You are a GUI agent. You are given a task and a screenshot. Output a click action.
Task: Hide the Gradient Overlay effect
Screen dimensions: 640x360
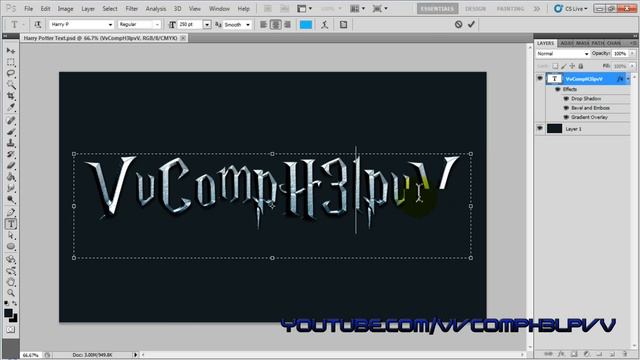[566, 118]
